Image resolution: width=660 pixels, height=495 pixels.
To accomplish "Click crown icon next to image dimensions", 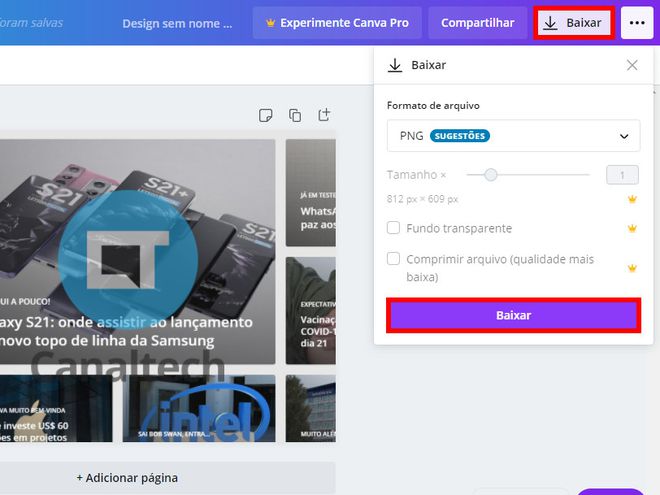I will coord(632,199).
